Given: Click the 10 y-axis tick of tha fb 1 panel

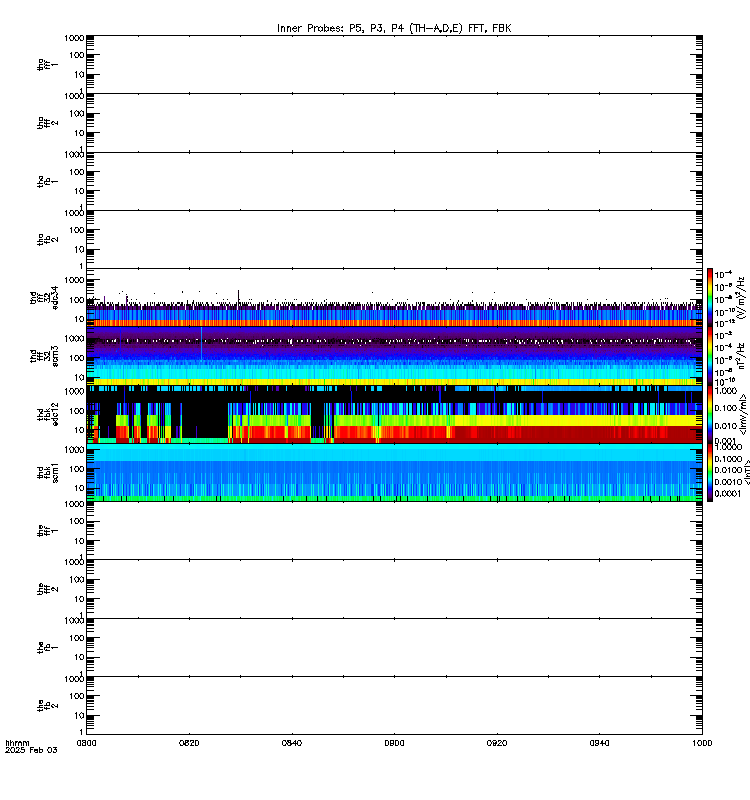Looking at the screenshot, I should click(79, 191).
